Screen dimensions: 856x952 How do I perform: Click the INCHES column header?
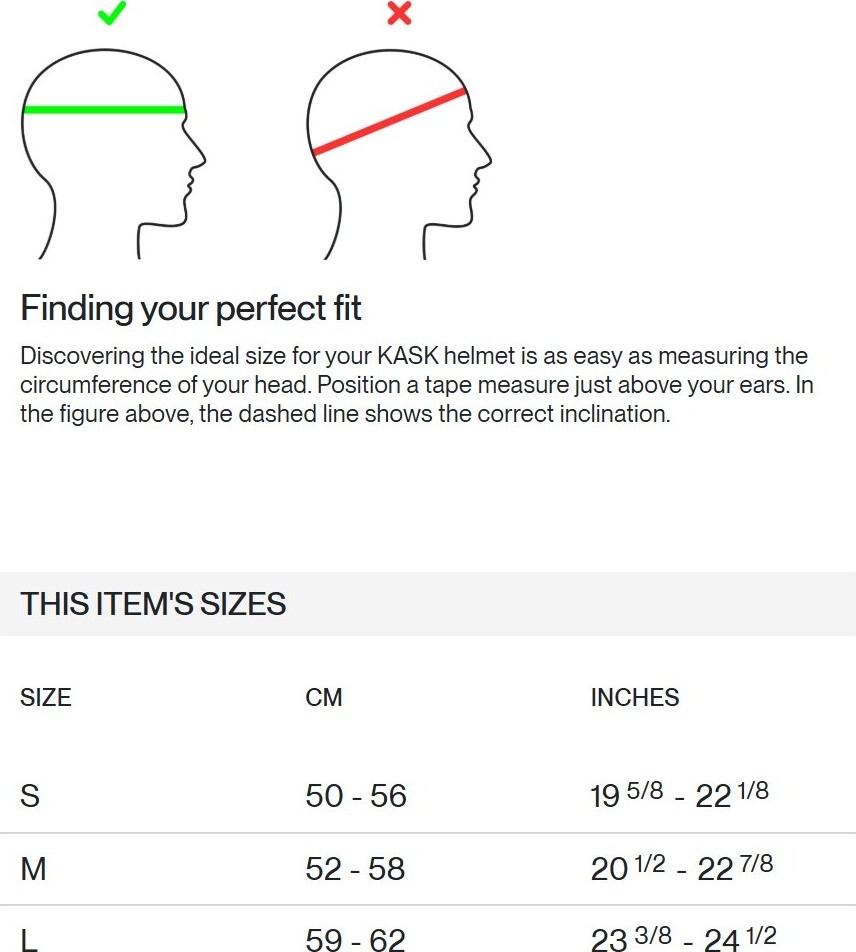(634, 698)
